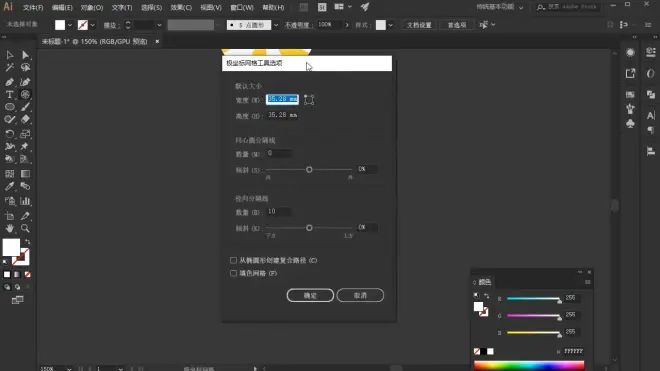Select the Polar Grid tool
The image size is (660, 371).
point(25,94)
